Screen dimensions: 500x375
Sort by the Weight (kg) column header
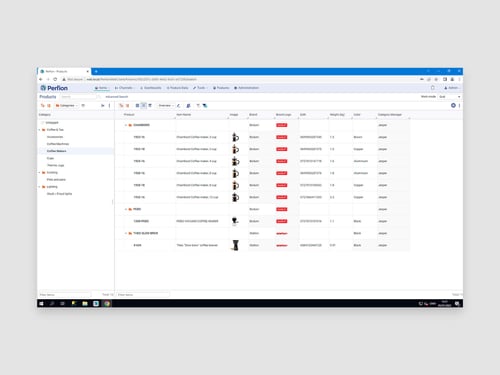click(337, 115)
